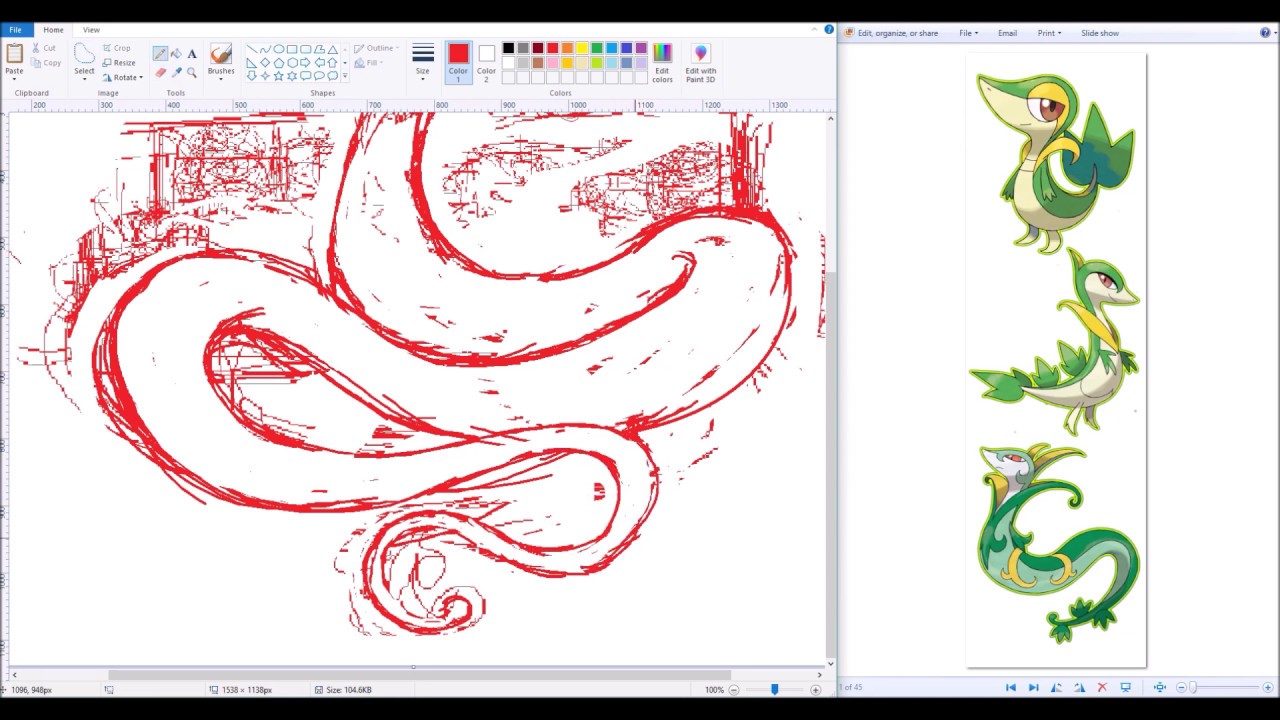
Task: Click fit to window icon in Photo Viewer
Action: 1160,687
